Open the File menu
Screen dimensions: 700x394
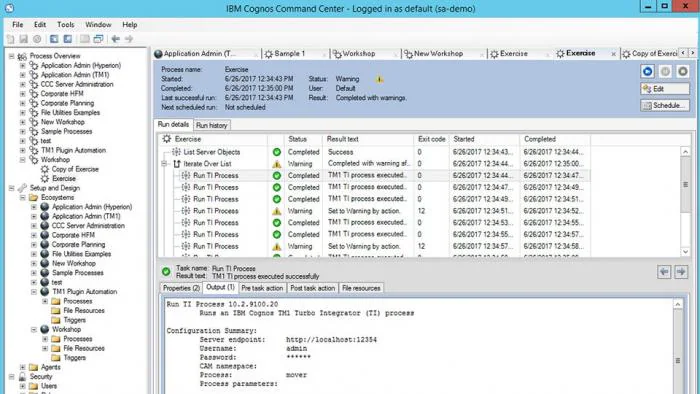(17, 25)
